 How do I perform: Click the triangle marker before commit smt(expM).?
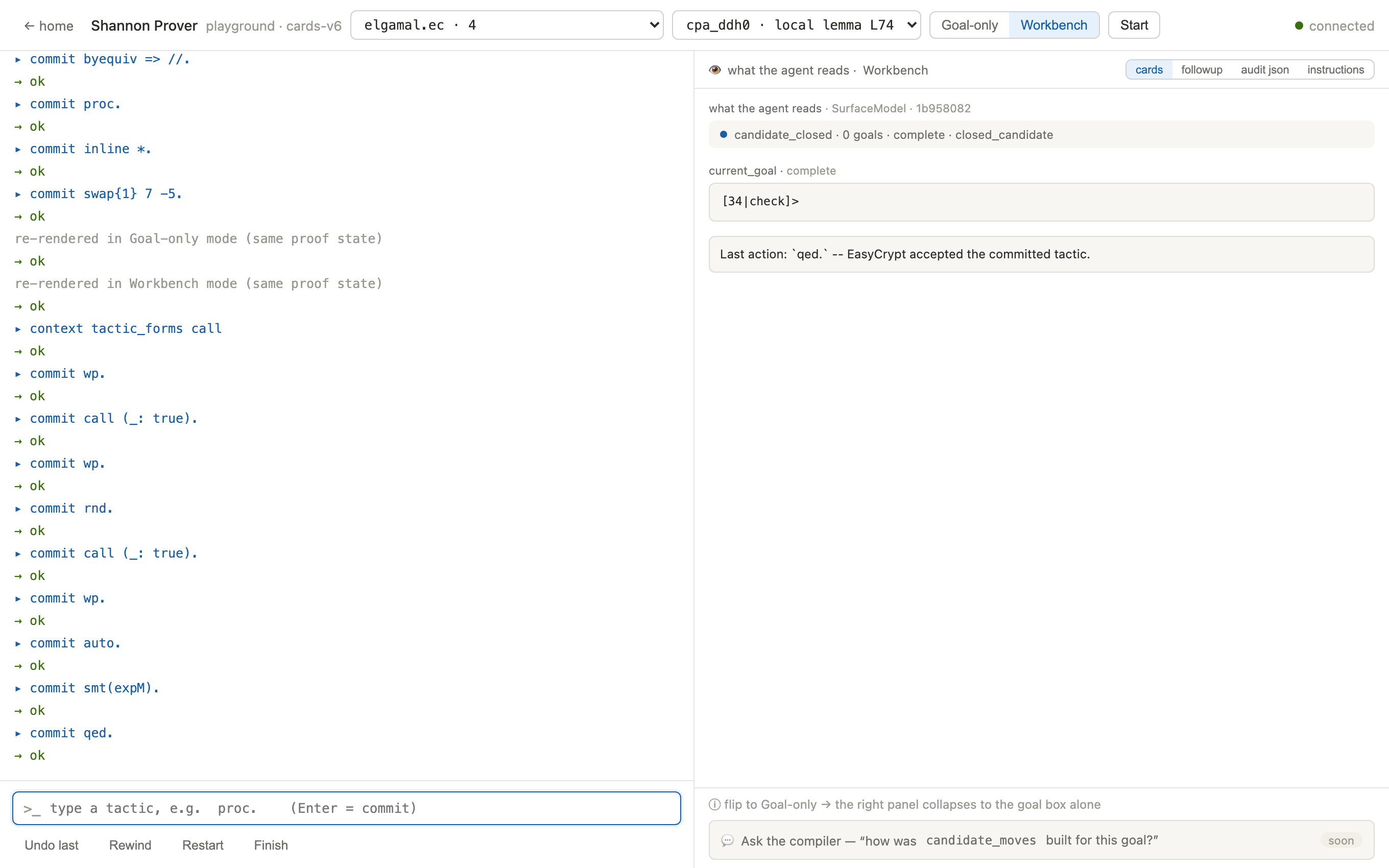click(x=18, y=688)
